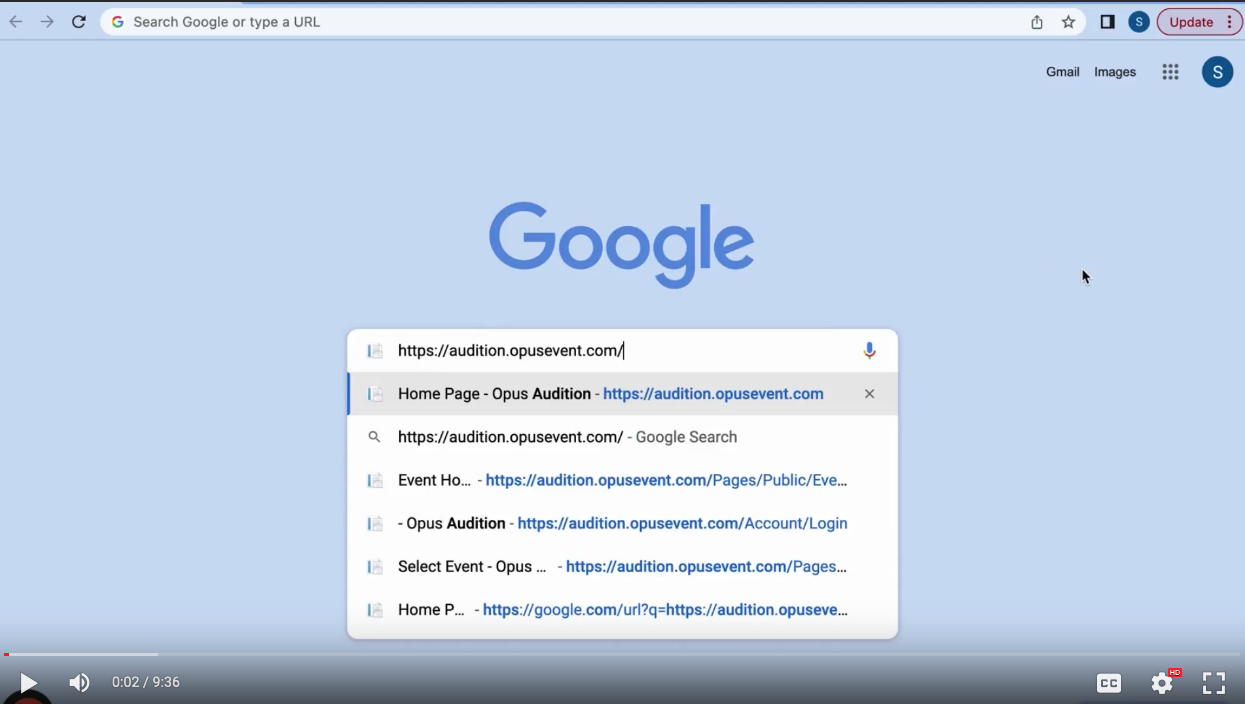
Task: Click the Google logo
Action: coord(621,245)
